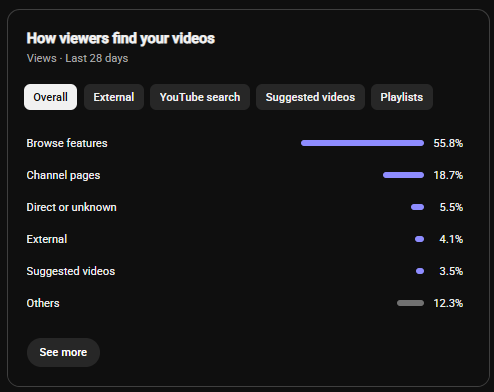Viewport: 494px width, 392px height.
Task: Click the External row bar
Action: click(x=419, y=239)
